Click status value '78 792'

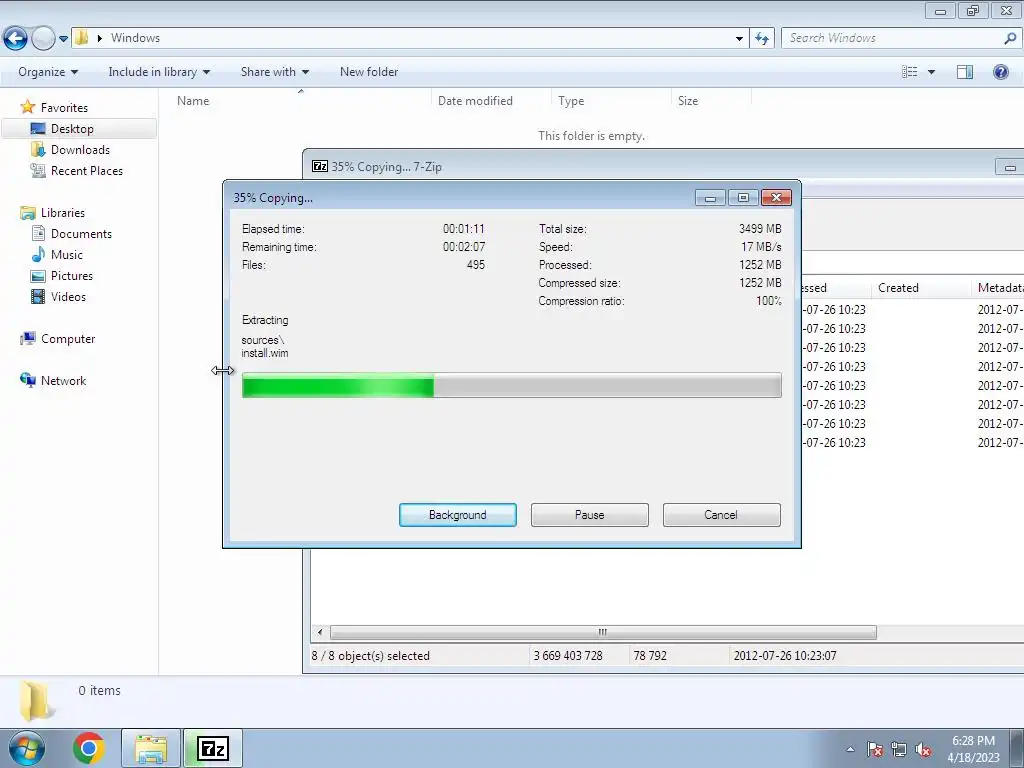pos(650,656)
